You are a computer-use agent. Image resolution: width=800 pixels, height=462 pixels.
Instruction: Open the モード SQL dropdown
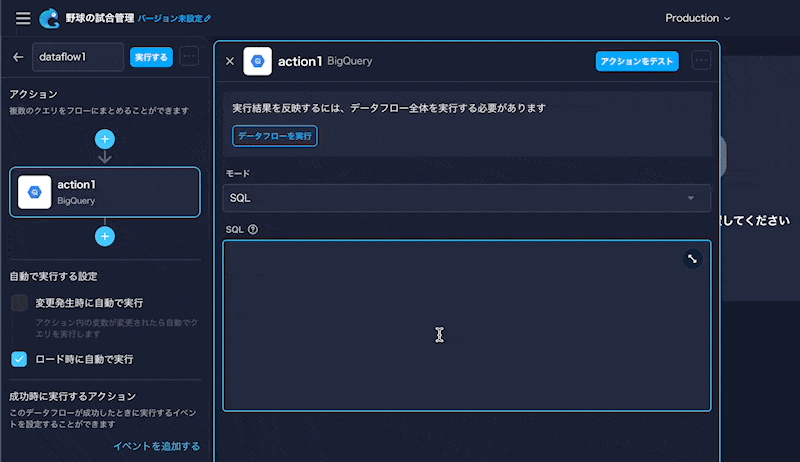467,198
